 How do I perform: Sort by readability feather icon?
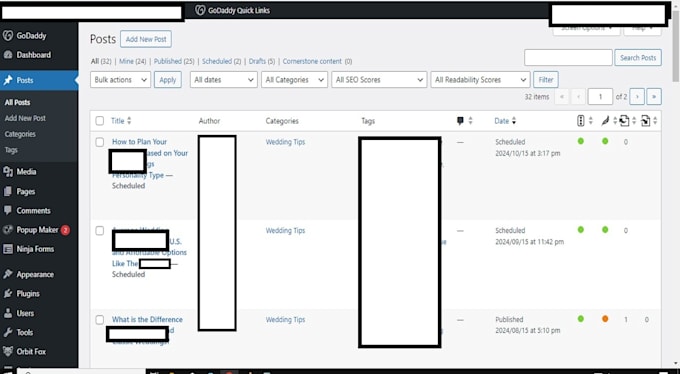[x=605, y=121]
